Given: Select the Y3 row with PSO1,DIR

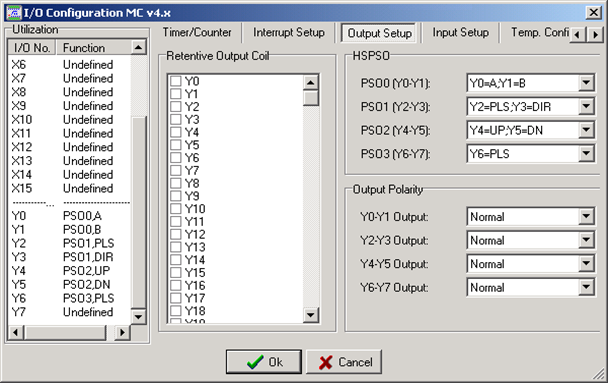Looking at the screenshot, I should tap(69, 257).
